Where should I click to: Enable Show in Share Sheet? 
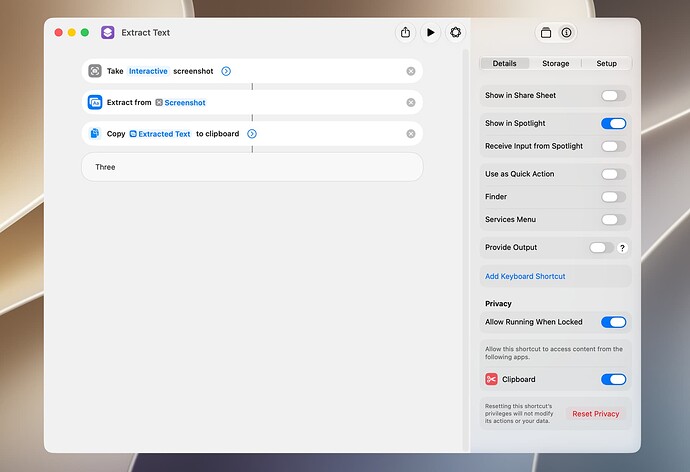coord(613,95)
